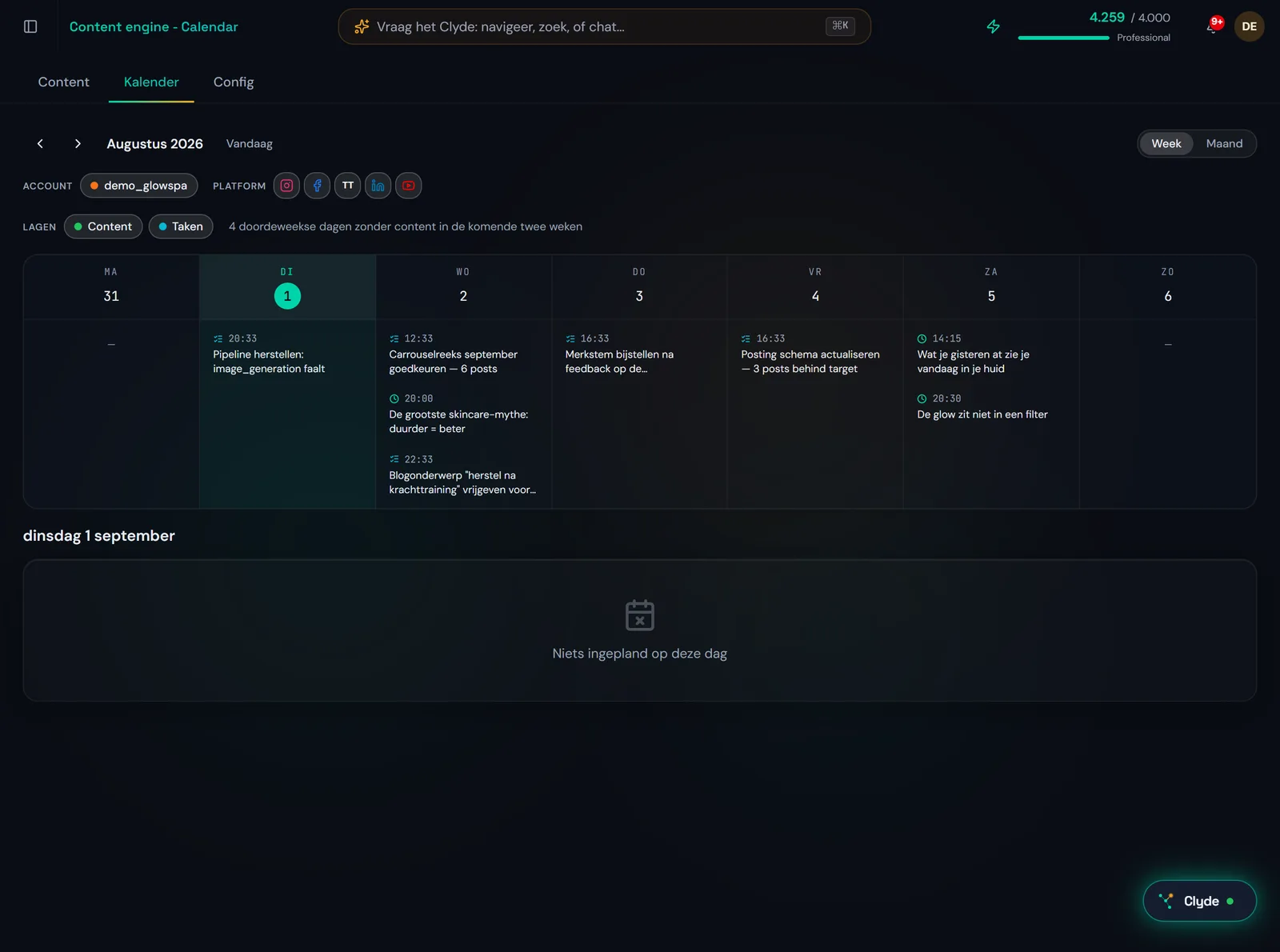The width and height of the screenshot is (1280, 952).
Task: Focus the Vraag het Clyde search field
Action: pyautogui.click(x=604, y=26)
